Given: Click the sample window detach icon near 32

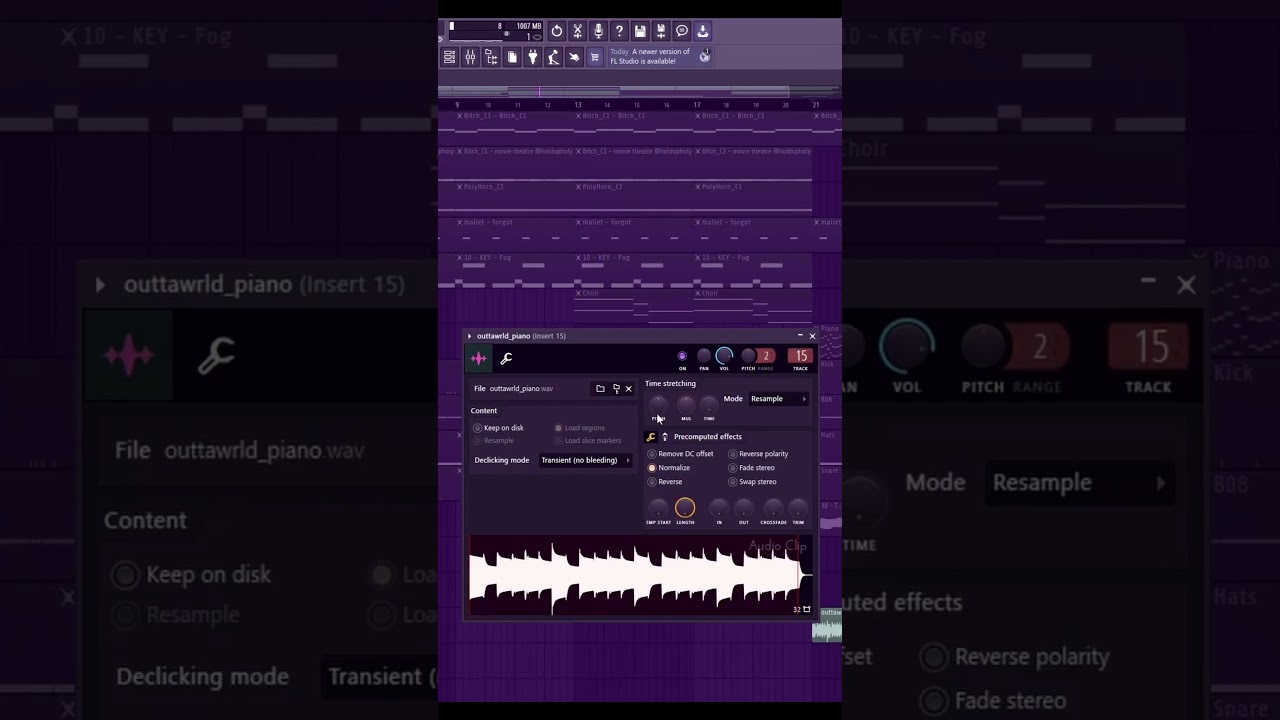Looking at the screenshot, I should (x=807, y=609).
